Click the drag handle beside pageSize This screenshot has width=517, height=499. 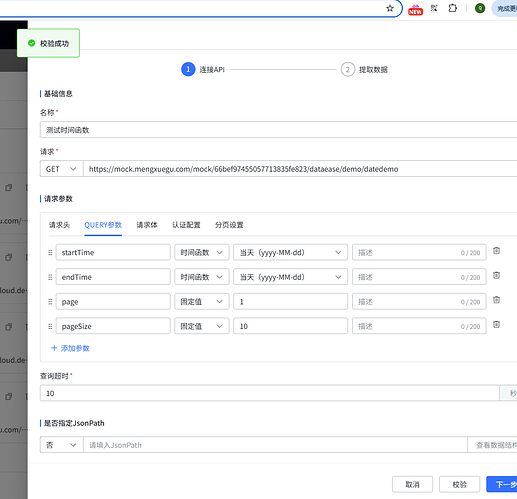[x=50, y=326]
